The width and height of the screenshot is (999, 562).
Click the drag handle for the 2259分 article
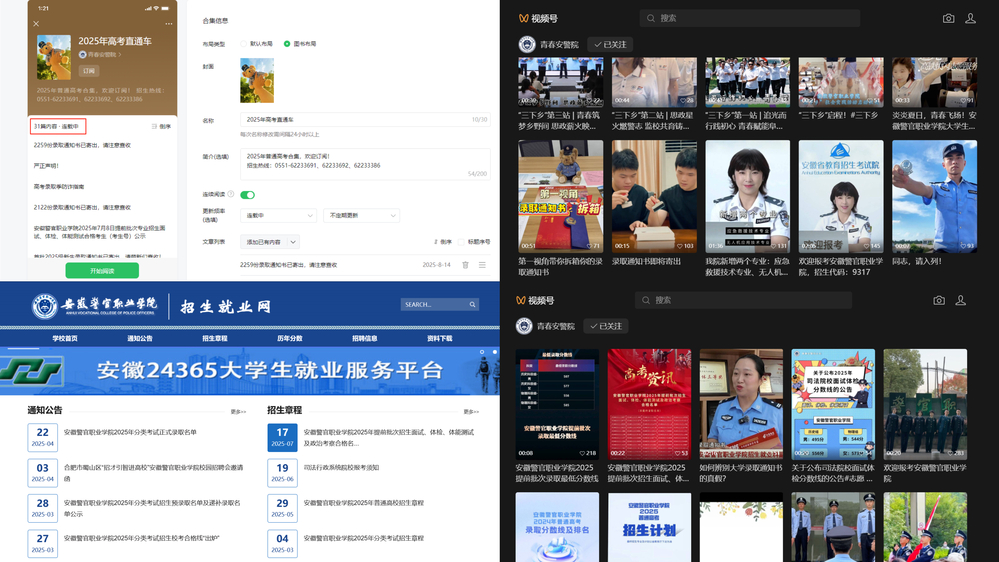(482, 265)
